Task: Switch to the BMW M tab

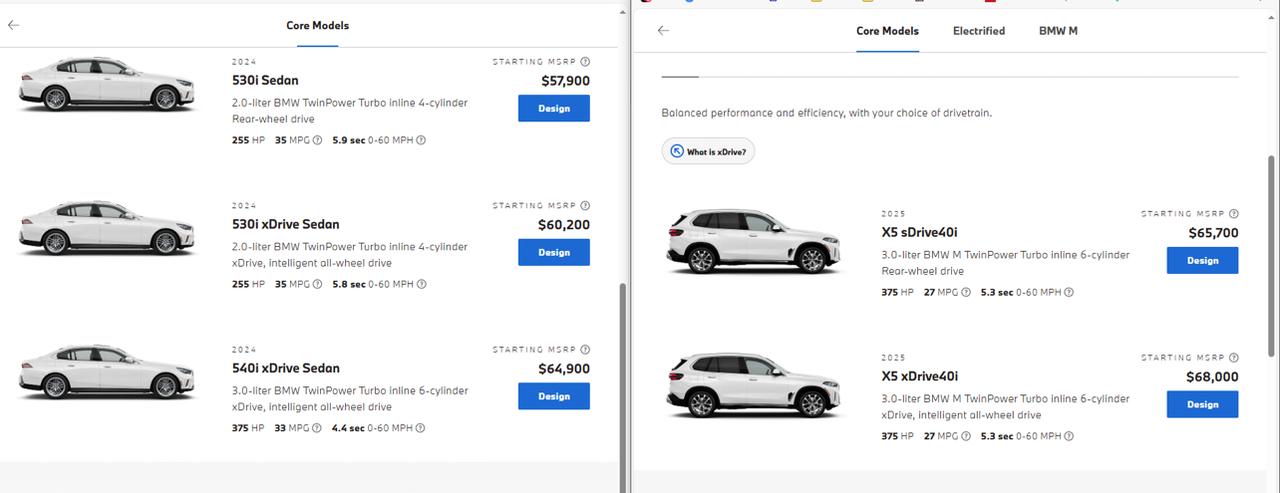Action: pos(1058,31)
